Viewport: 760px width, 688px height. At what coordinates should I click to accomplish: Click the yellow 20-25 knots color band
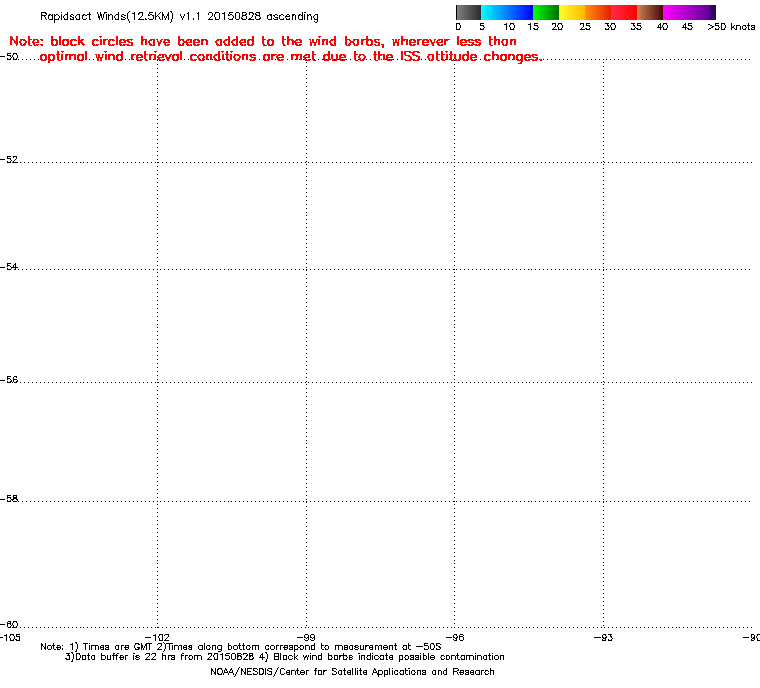(572, 12)
